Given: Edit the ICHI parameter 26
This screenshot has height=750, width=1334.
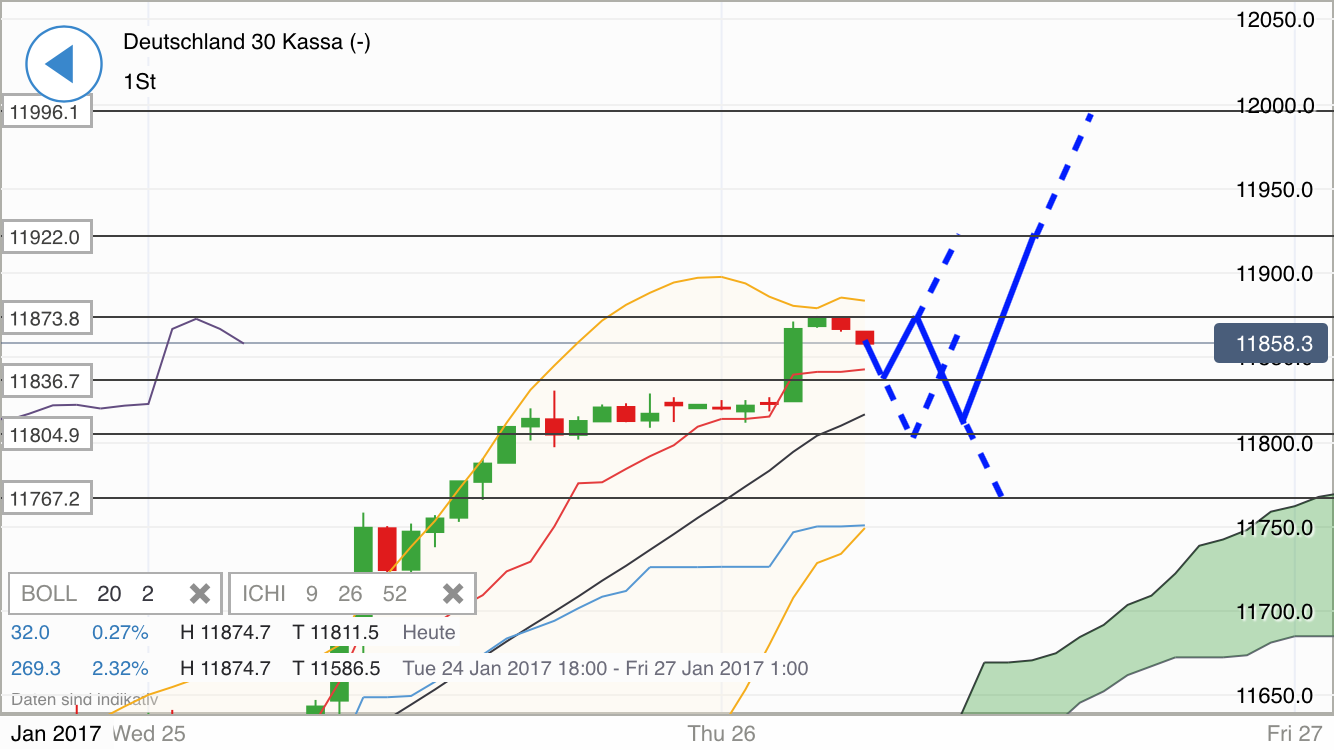Looking at the screenshot, I should coord(350,592).
